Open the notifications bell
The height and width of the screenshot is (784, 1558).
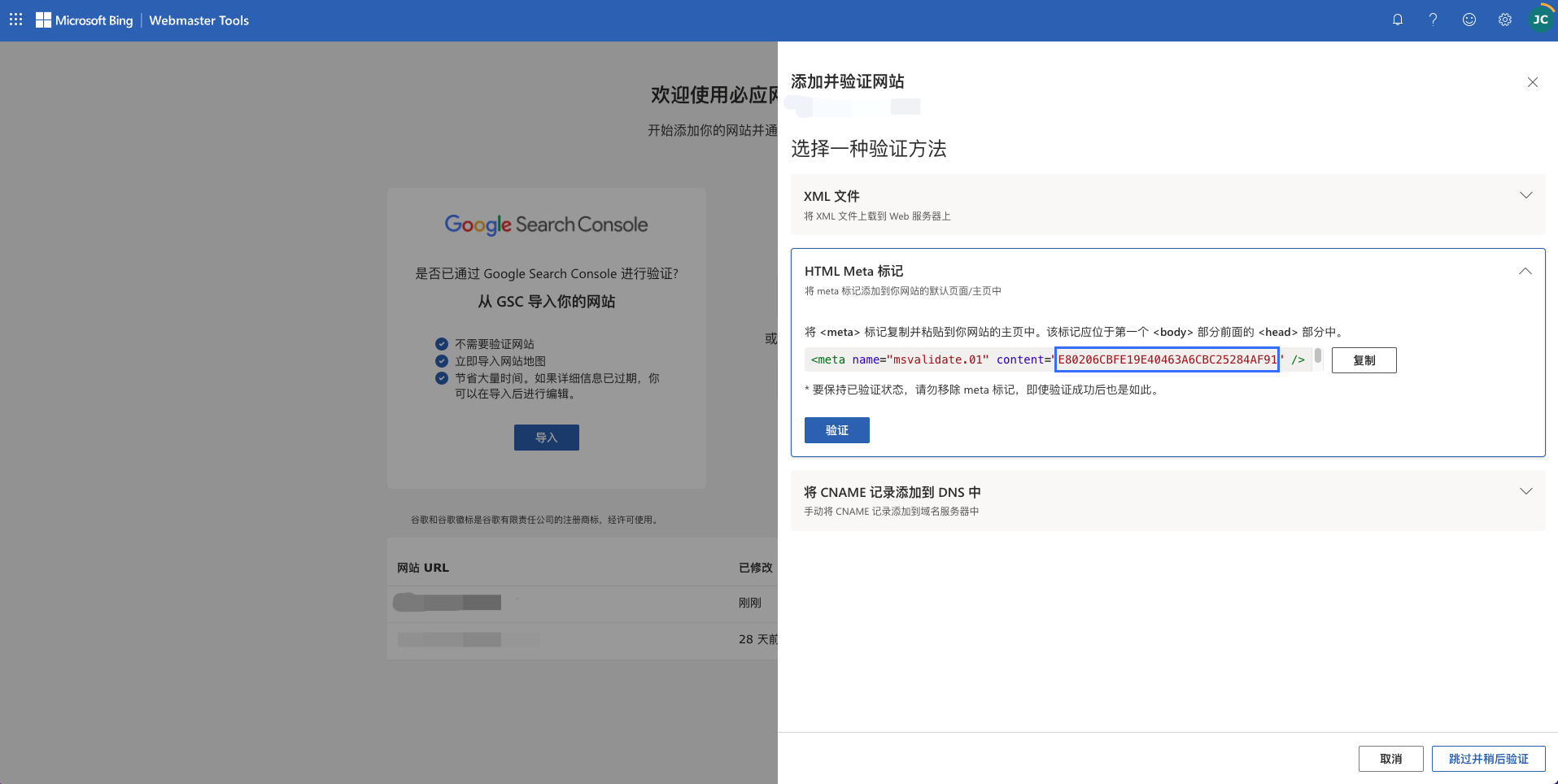(x=1398, y=20)
